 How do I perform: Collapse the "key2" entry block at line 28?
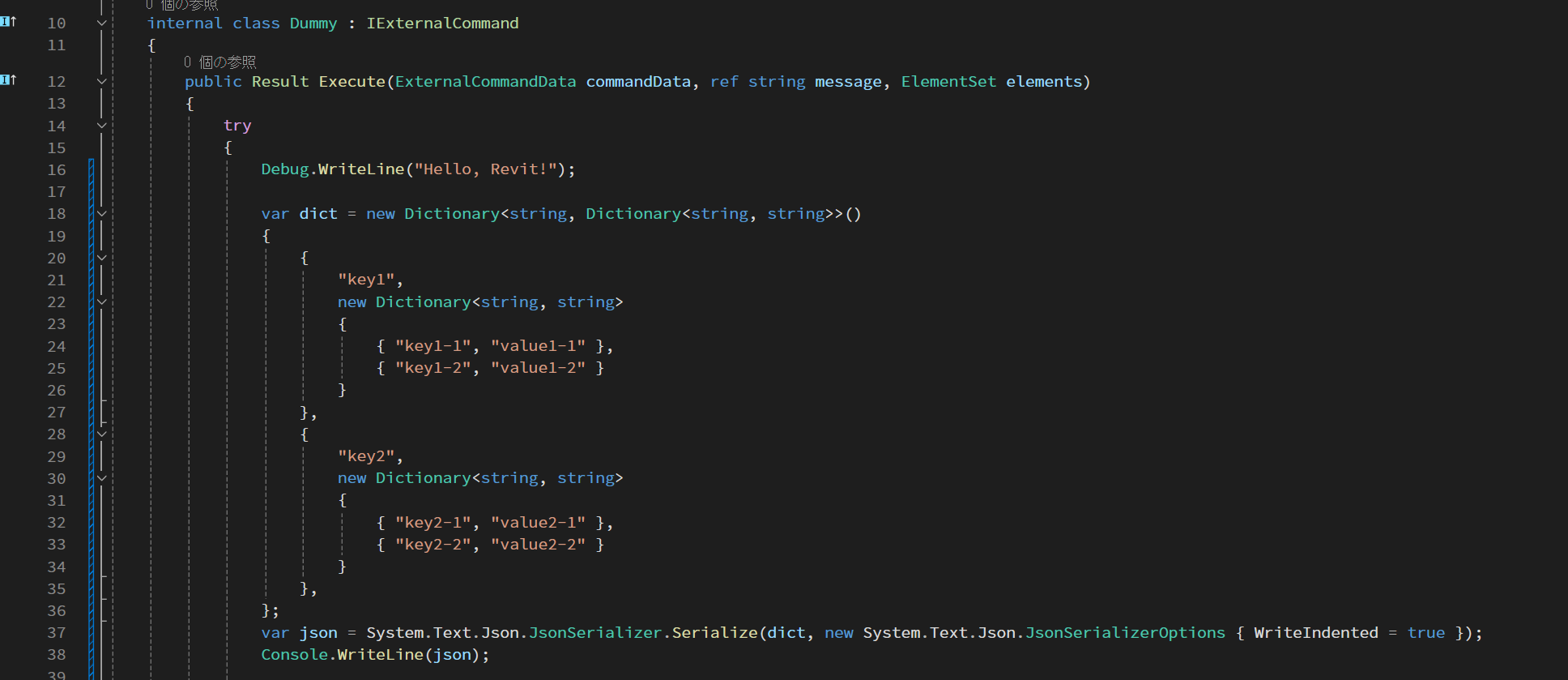(102, 434)
